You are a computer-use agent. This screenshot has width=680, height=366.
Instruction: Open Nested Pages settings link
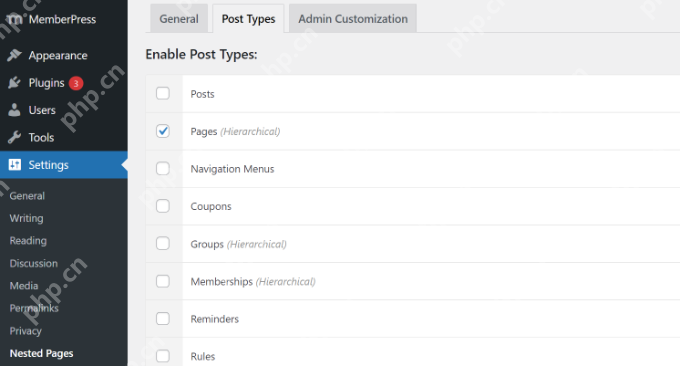[x=41, y=353]
